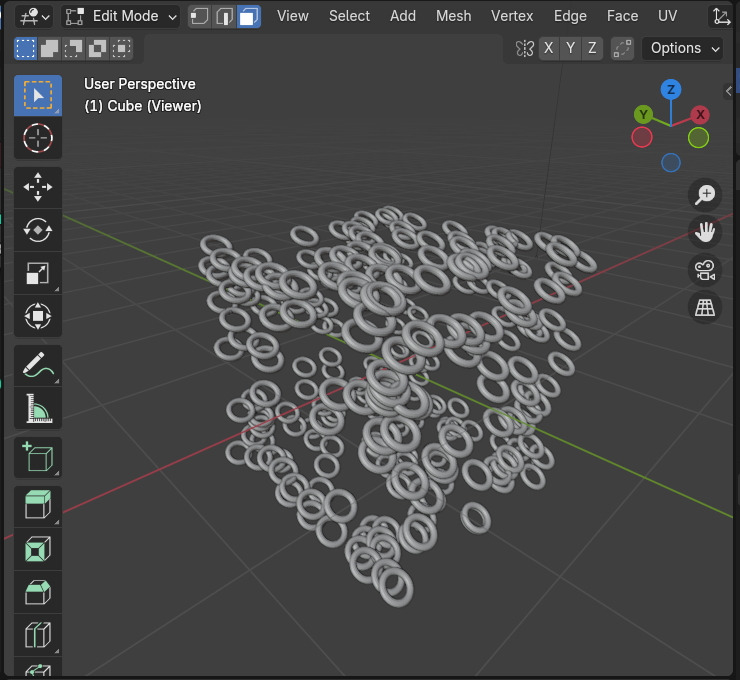Enable vertex select mode
The width and height of the screenshot is (740, 680).
pyautogui.click(x=200, y=17)
